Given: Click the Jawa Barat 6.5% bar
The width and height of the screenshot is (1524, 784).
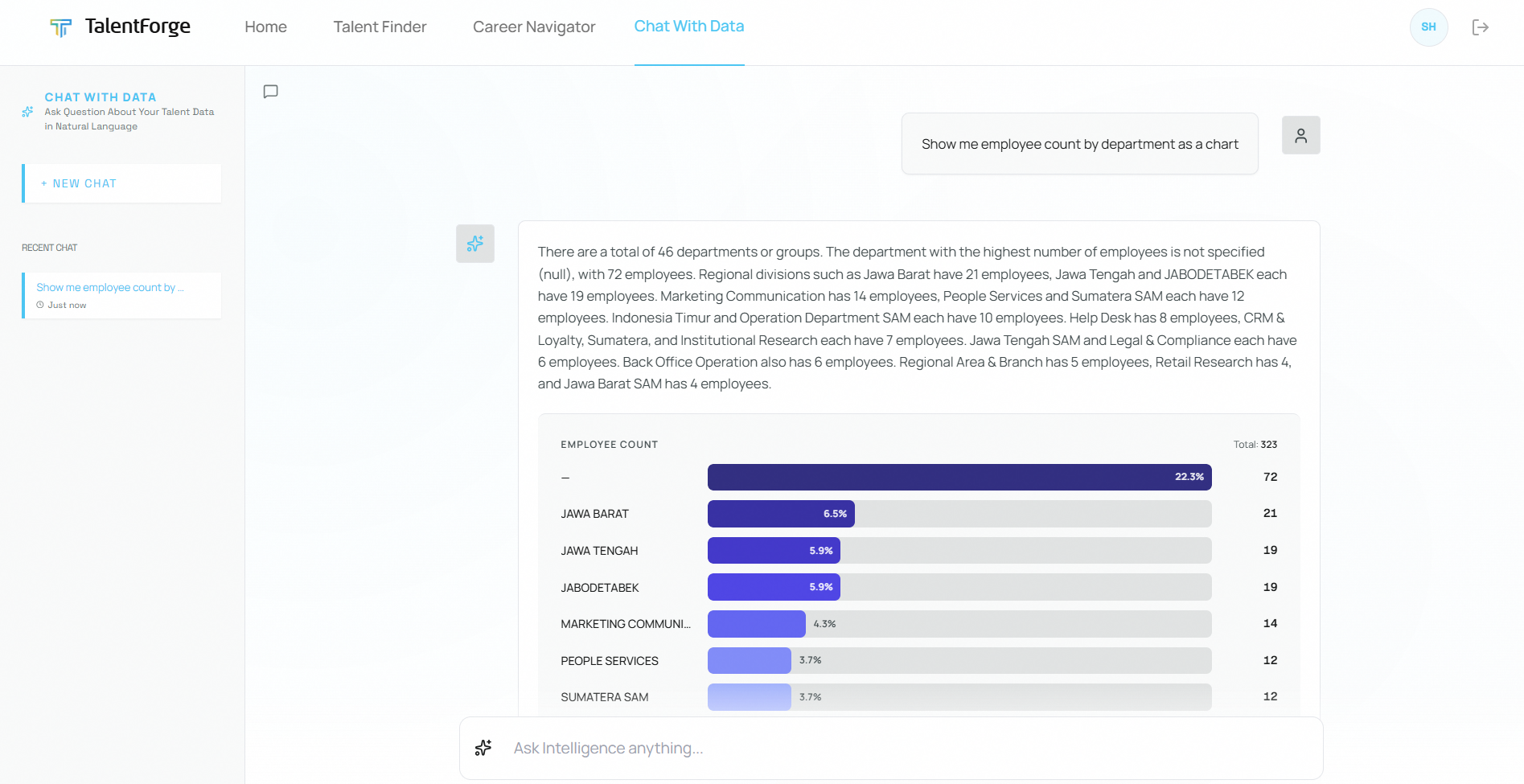Looking at the screenshot, I should point(780,514).
